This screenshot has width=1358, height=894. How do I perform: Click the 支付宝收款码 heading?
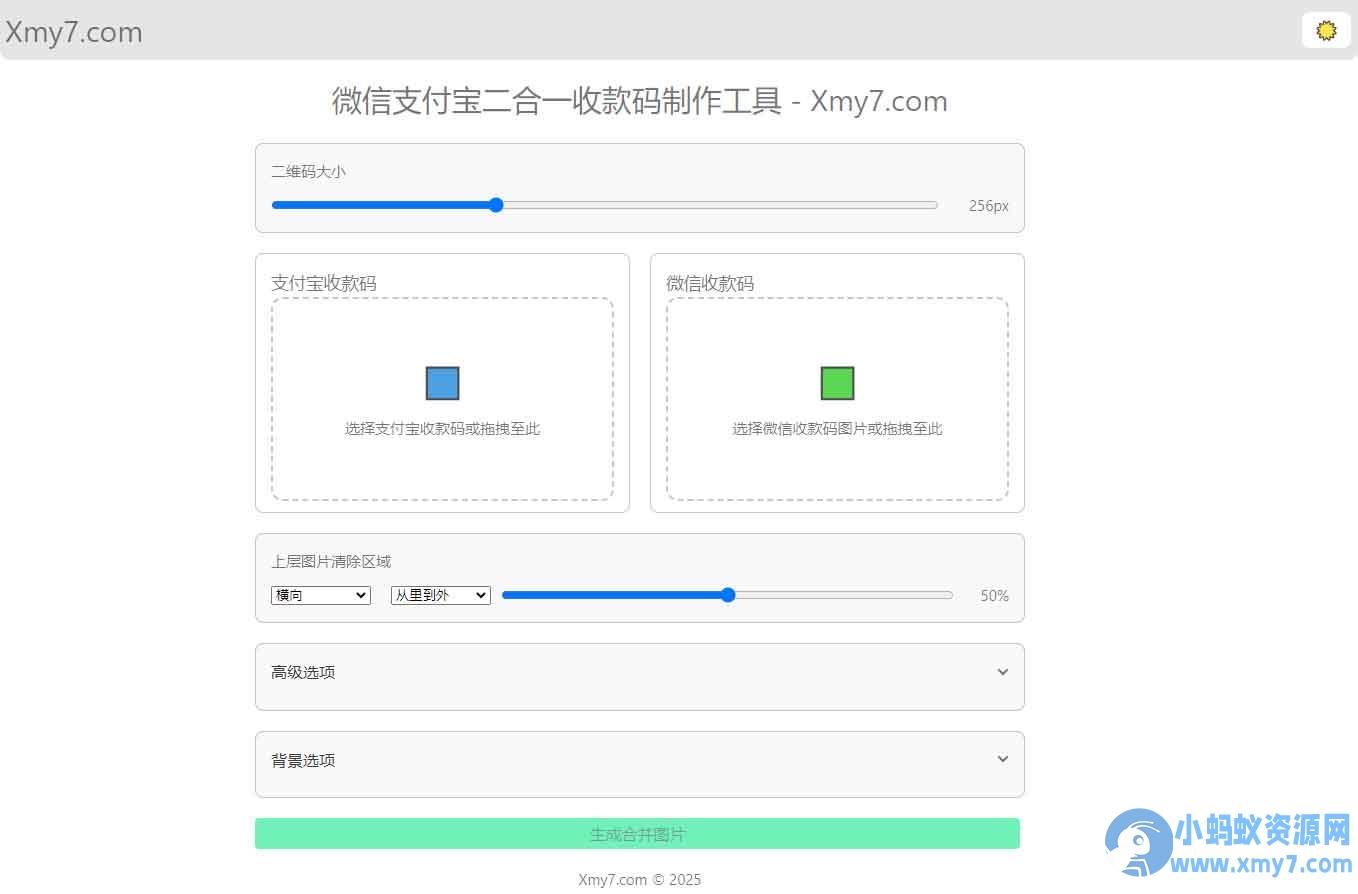click(324, 283)
